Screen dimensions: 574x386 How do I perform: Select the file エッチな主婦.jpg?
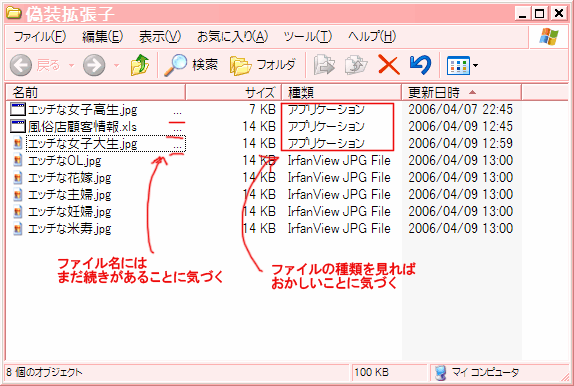click(x=69, y=195)
